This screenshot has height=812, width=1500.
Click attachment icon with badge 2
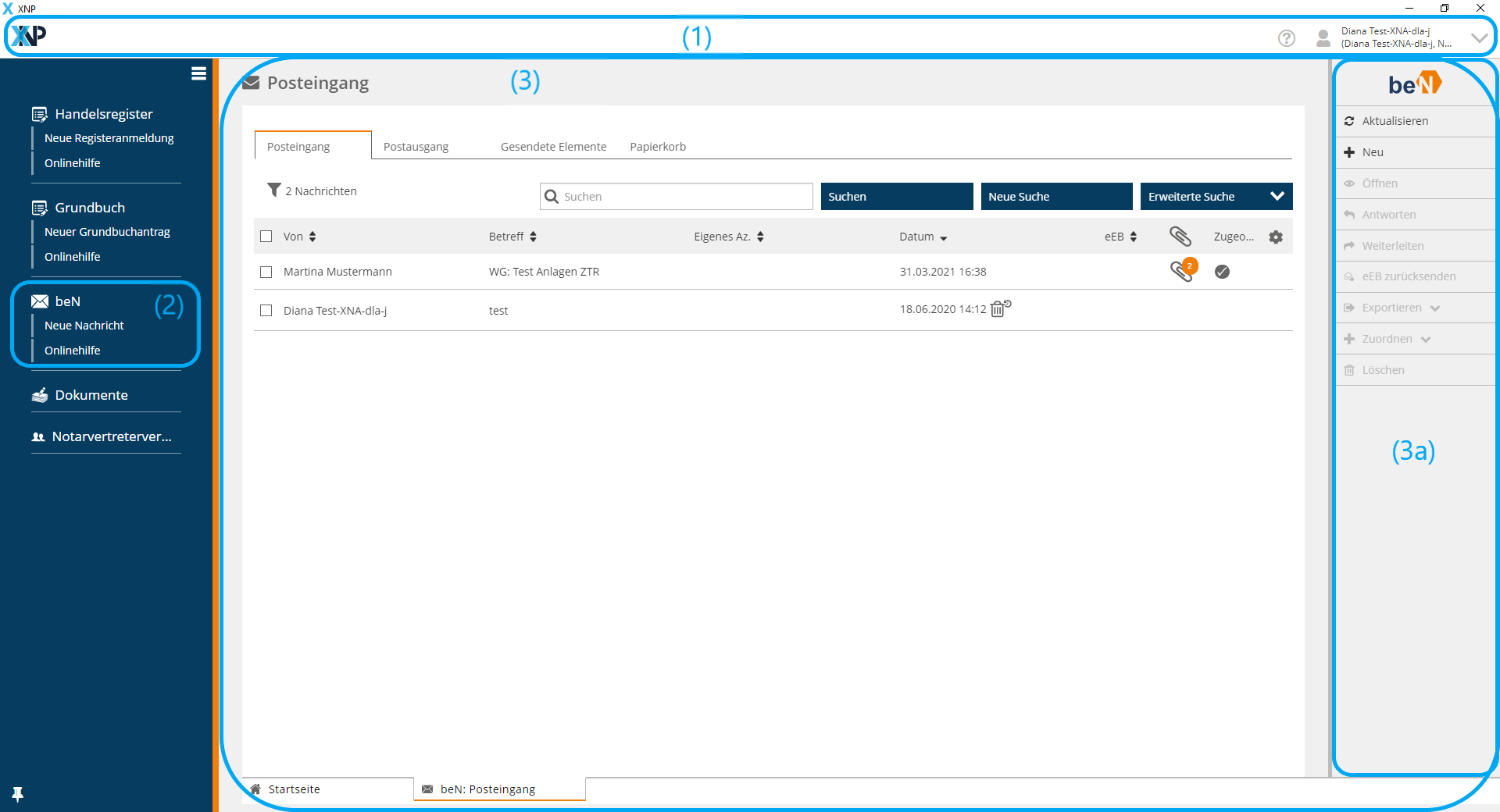tap(1184, 269)
